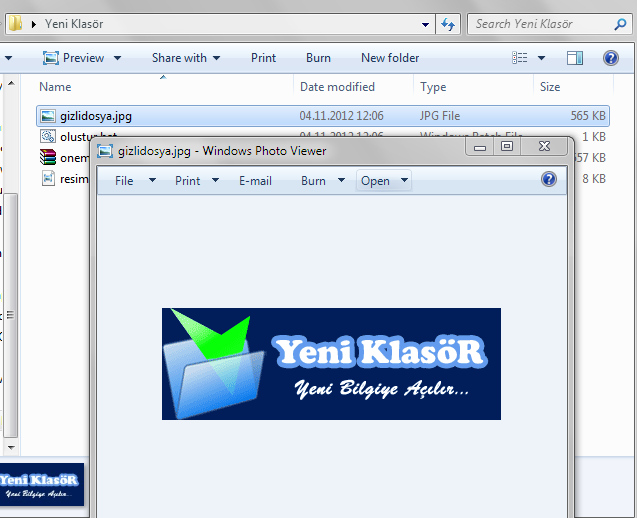
Task: Open Share with menu in Explorer
Action: pos(186,58)
